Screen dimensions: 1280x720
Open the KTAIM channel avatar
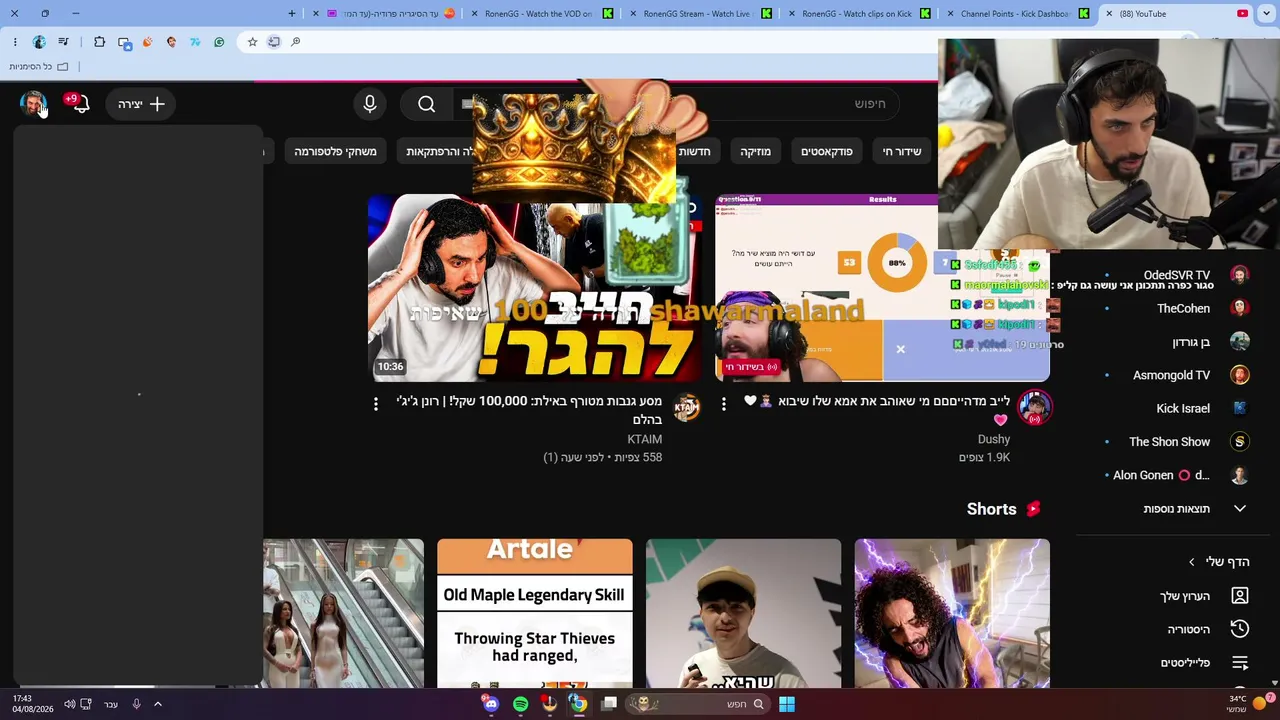tap(686, 407)
